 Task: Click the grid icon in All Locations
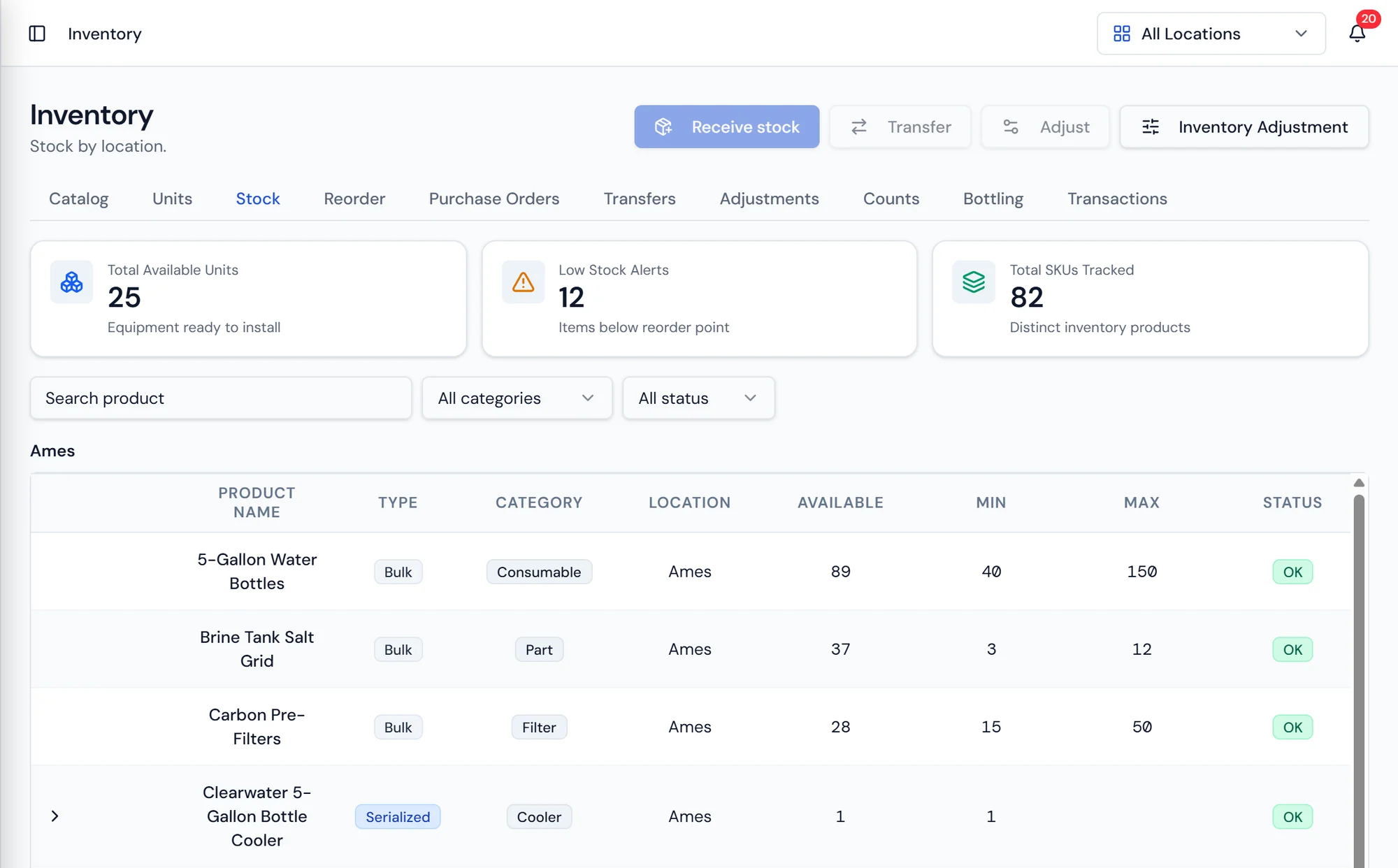point(1122,34)
